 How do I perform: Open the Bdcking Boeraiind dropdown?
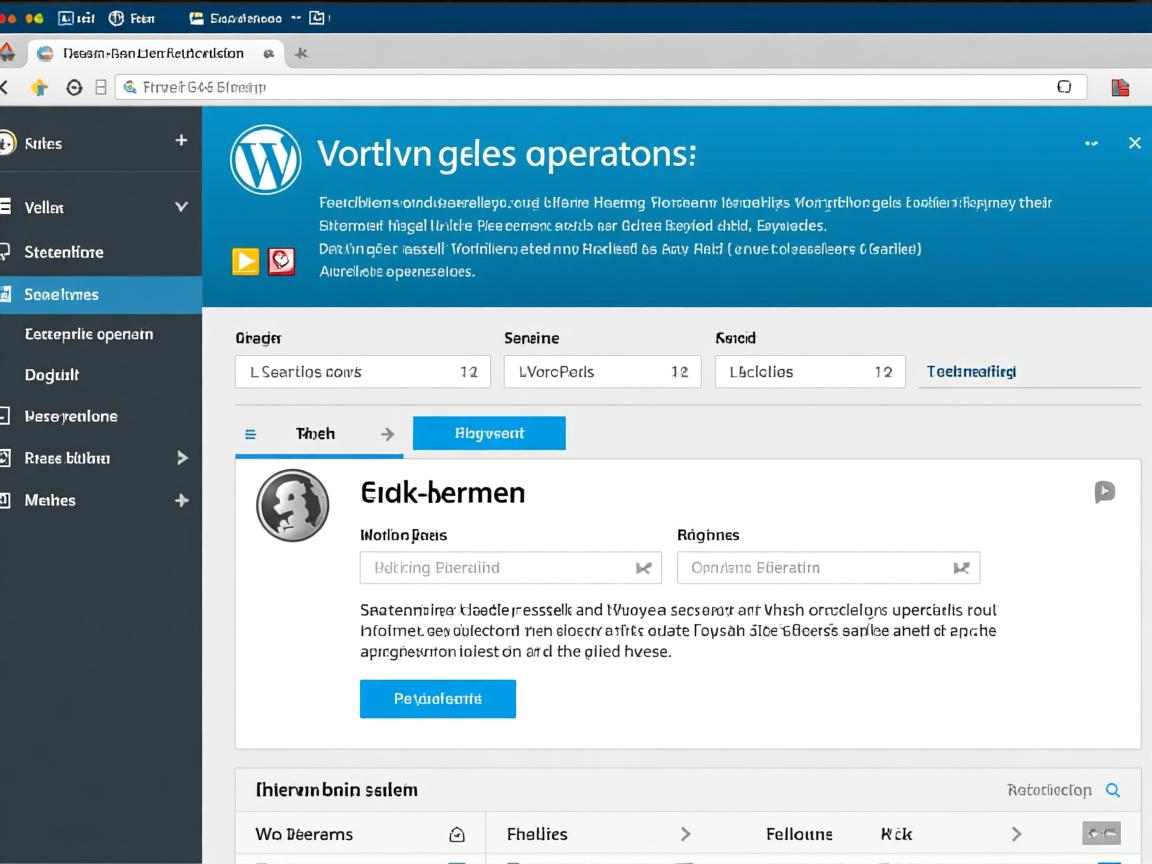[510, 568]
